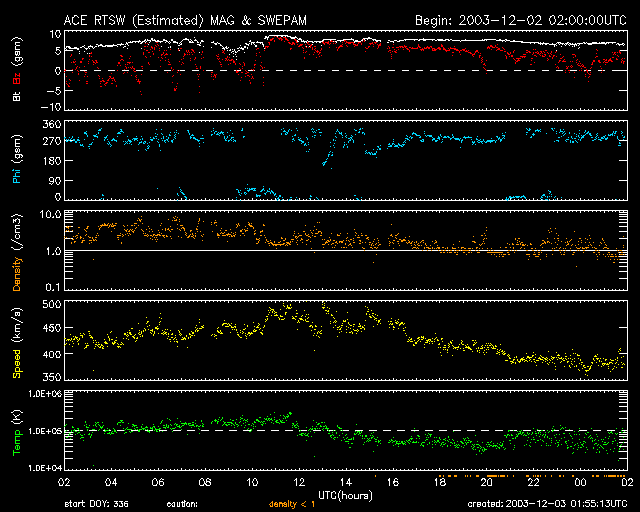Click the '0.1' tick label on Density axis
The width and height of the screenshot is (640, 512).
[53, 287]
